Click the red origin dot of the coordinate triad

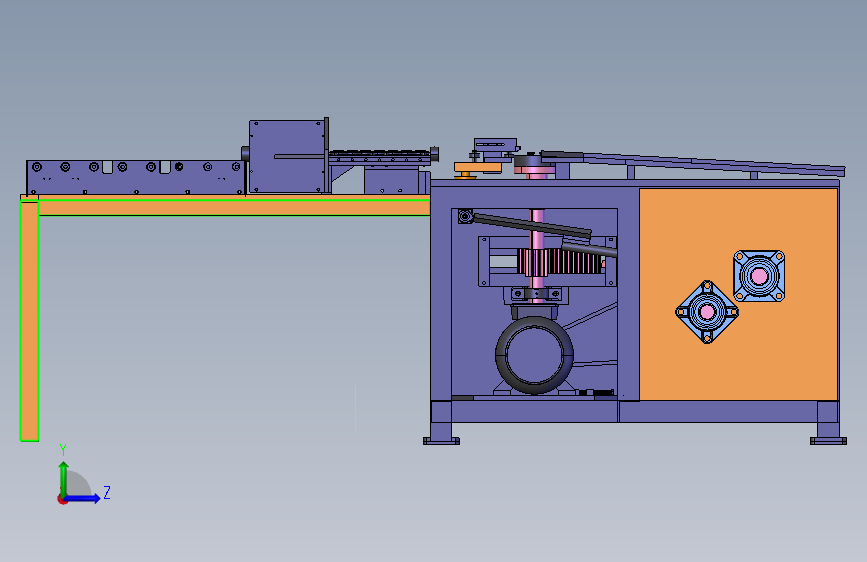click(62, 499)
